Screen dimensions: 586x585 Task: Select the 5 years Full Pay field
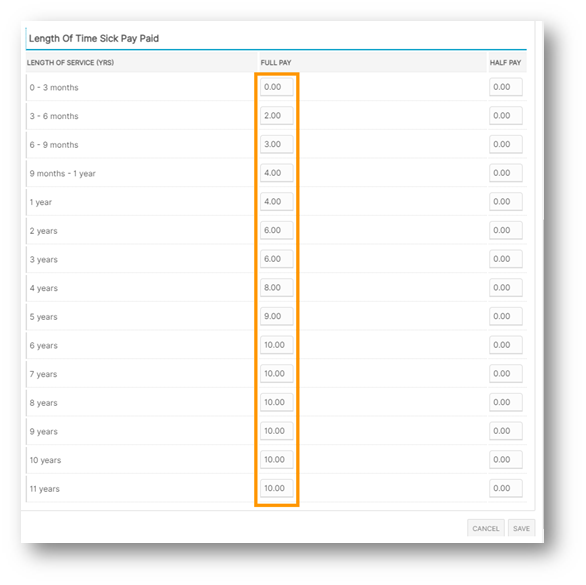[x=277, y=316]
